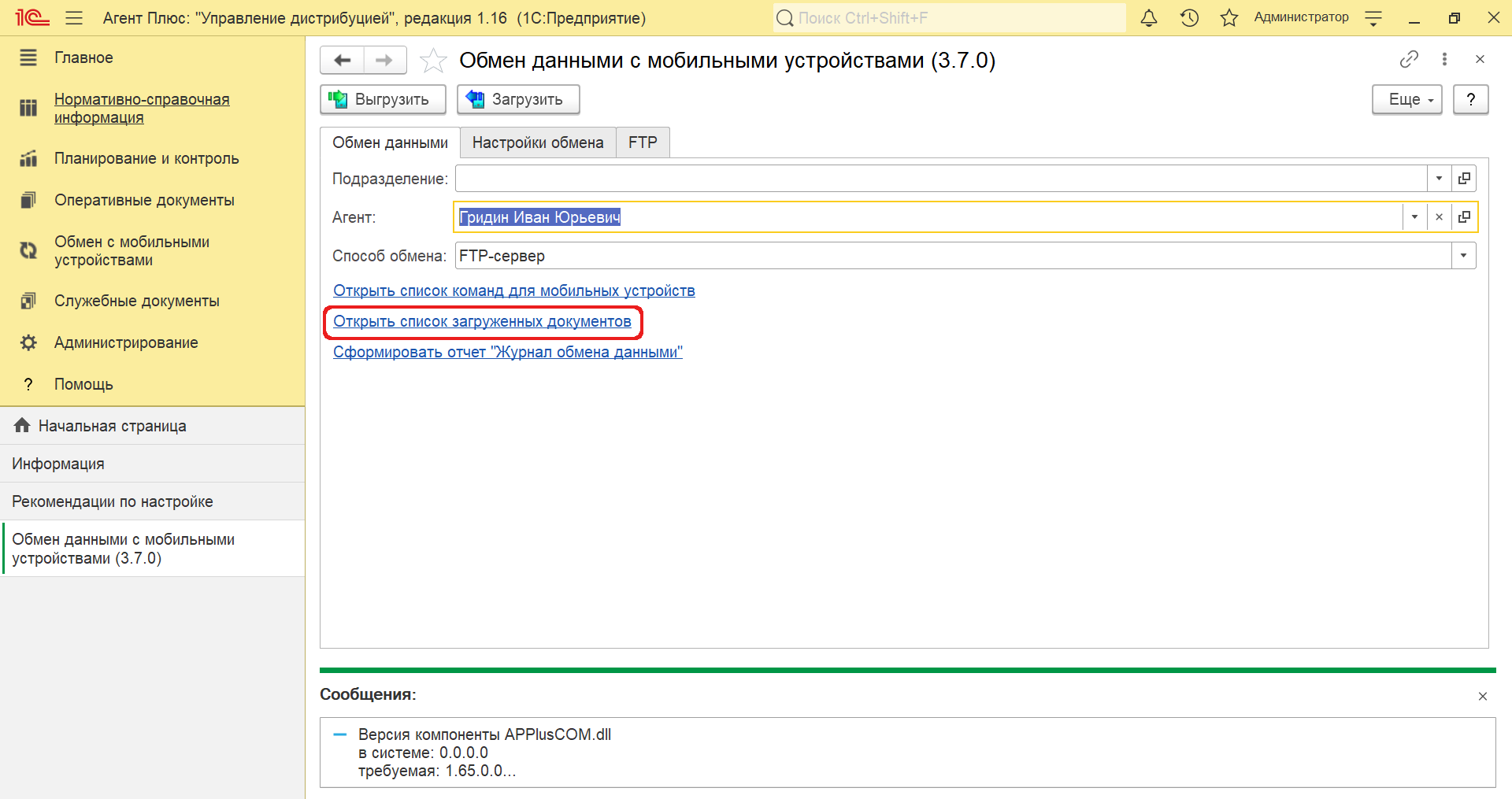Viewport: 1512px width, 799px height.
Task: Click the Служебные документы icon
Action: pos(28,301)
